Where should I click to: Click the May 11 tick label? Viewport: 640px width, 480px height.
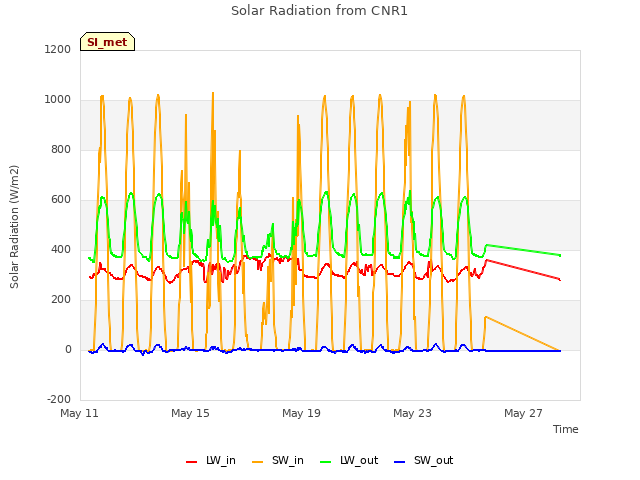(x=80, y=413)
